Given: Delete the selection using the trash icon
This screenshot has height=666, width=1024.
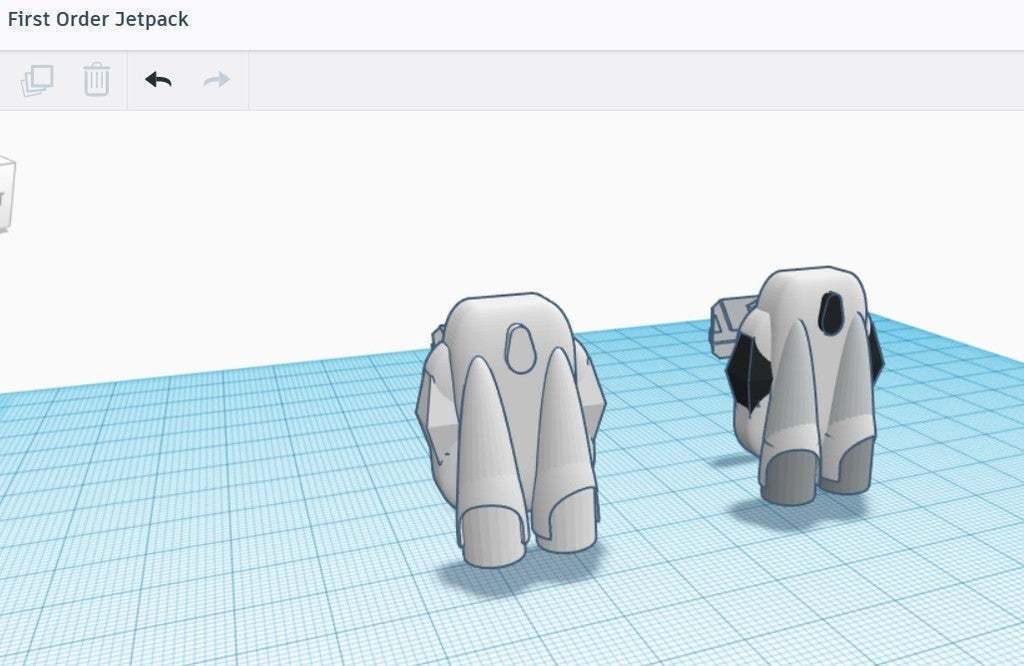Looking at the screenshot, I should coord(95,80).
